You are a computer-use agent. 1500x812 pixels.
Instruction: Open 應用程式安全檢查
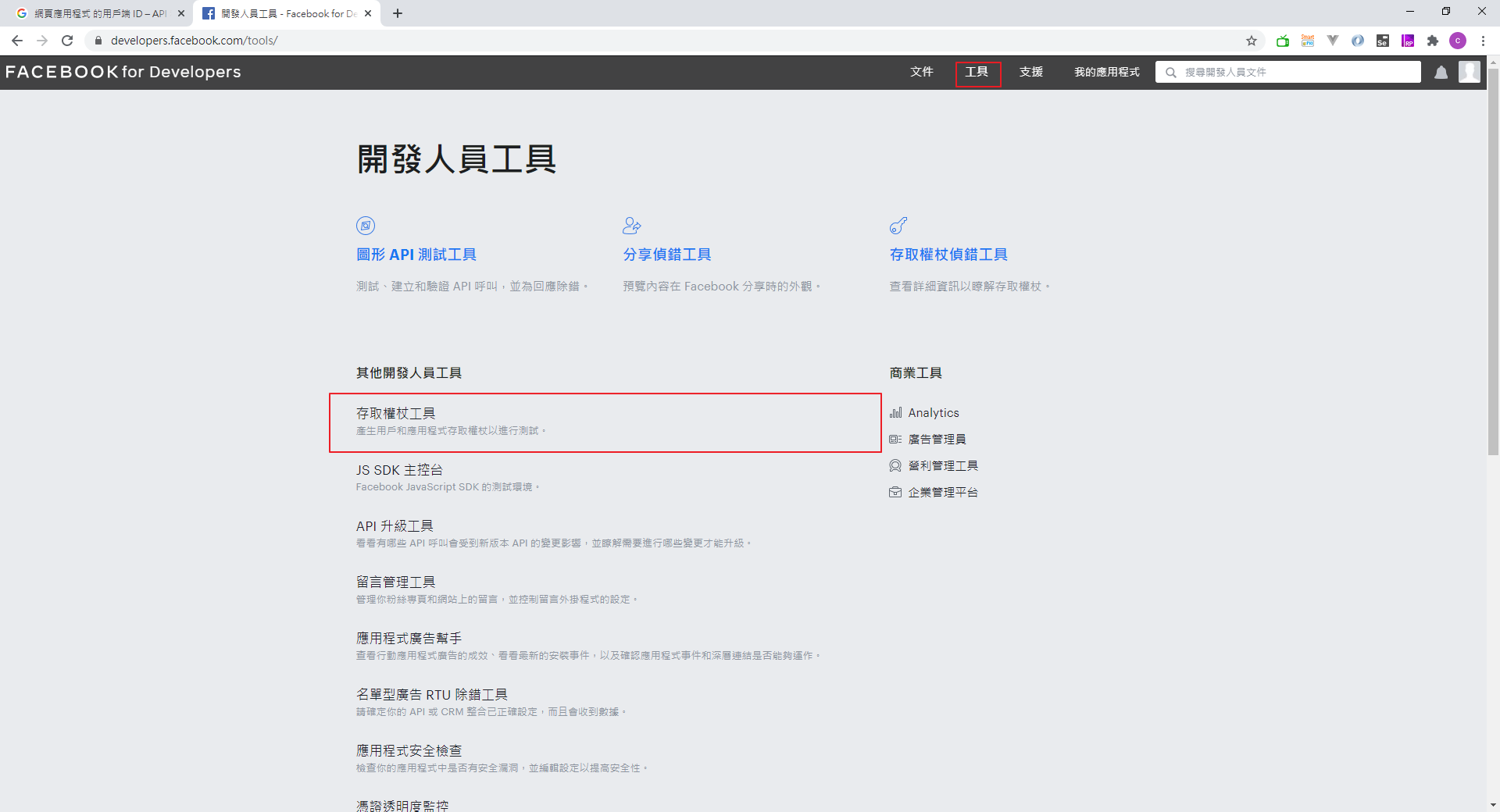click(x=409, y=751)
